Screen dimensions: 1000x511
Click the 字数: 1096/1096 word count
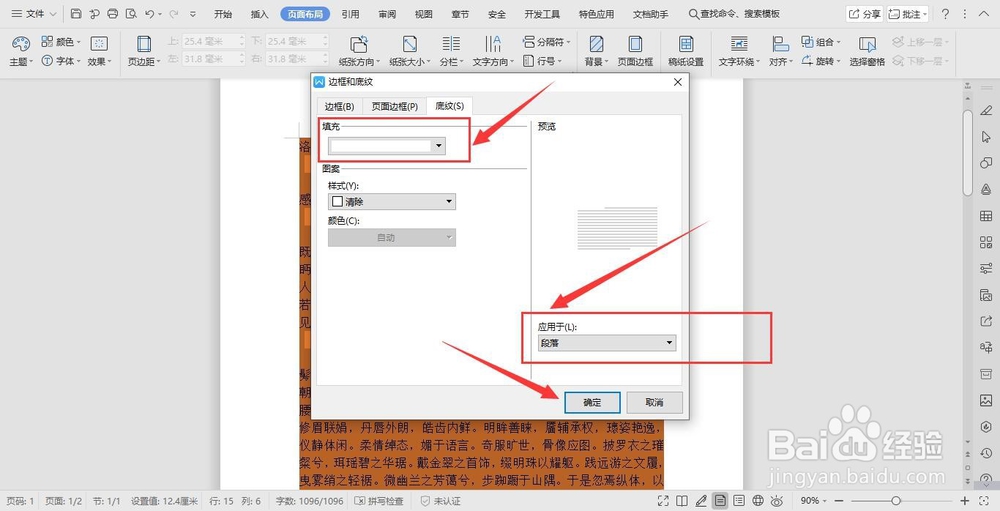[309, 501]
